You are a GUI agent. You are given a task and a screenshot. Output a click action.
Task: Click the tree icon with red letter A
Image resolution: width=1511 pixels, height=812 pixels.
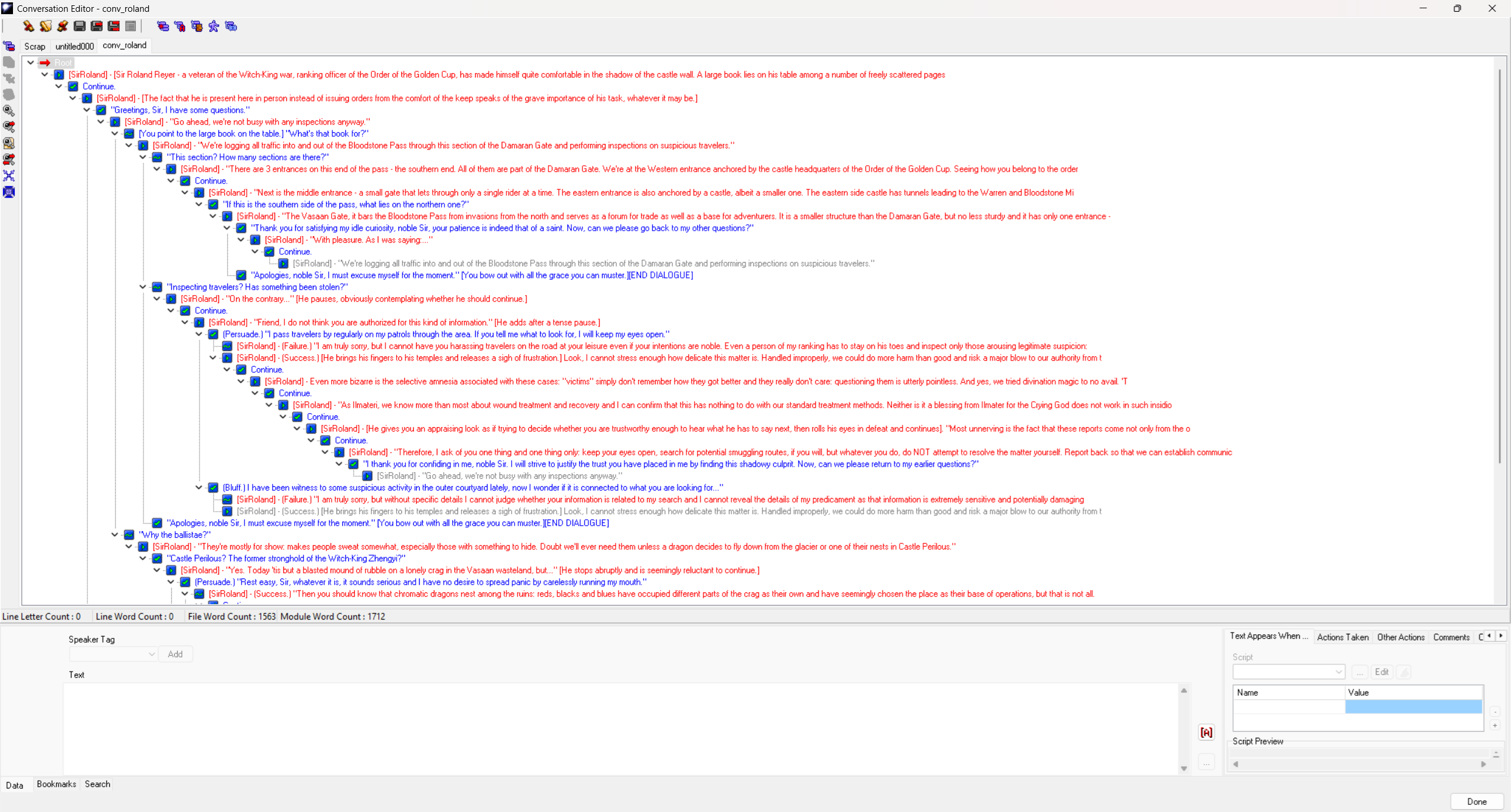point(179,26)
